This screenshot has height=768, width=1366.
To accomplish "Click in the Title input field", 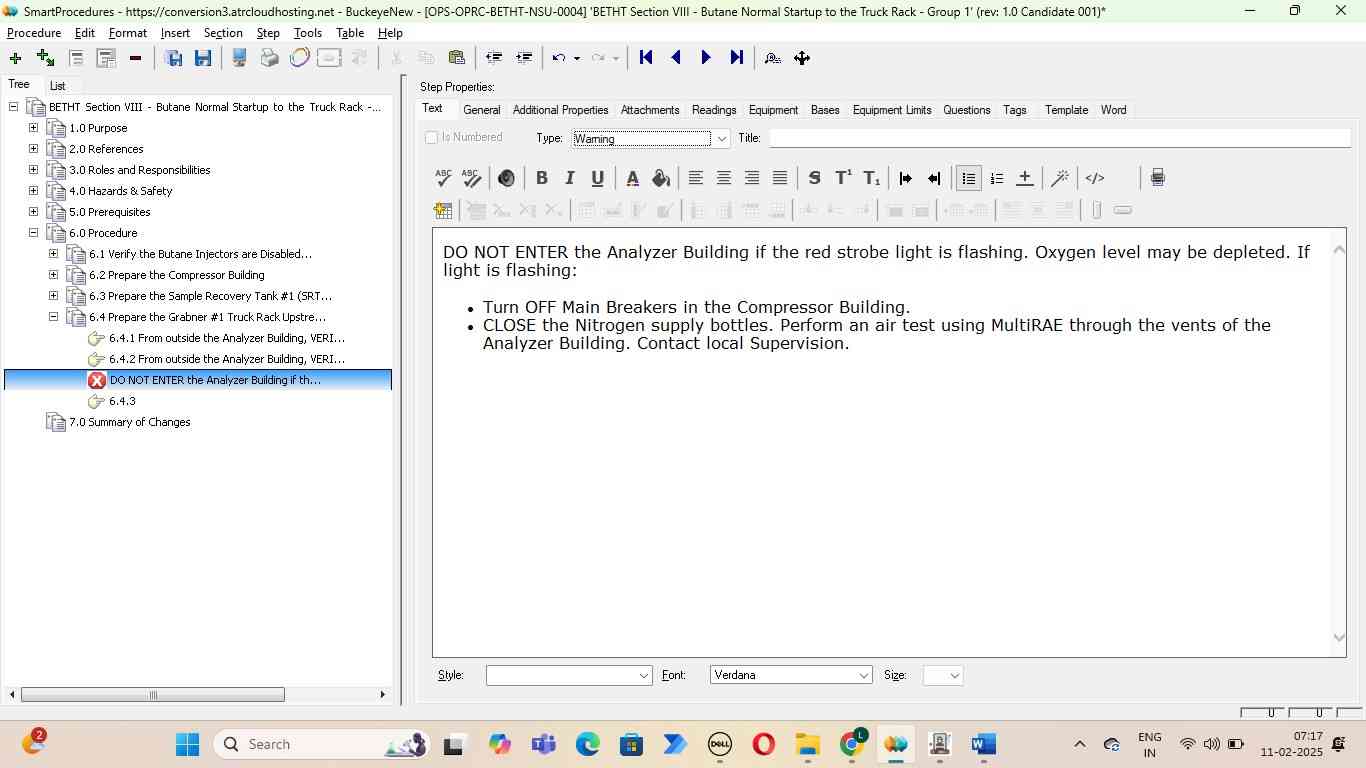I will [1059, 138].
